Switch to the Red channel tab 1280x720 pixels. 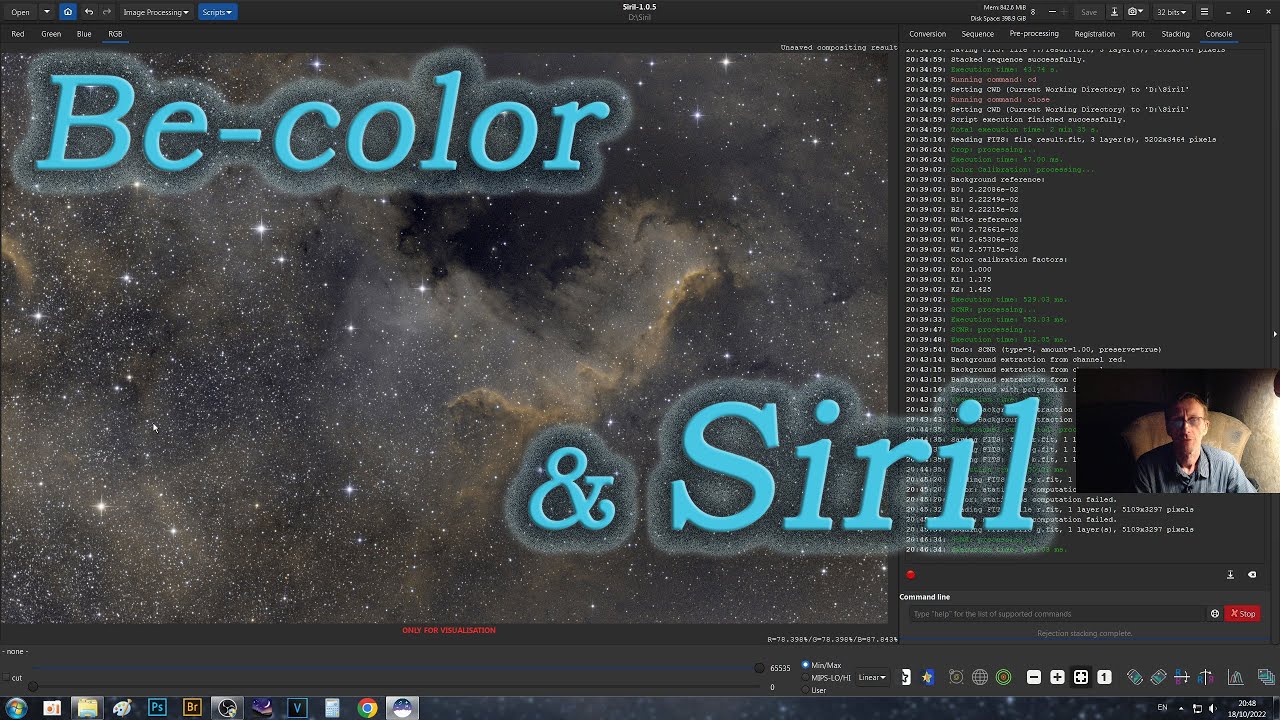(x=18, y=34)
